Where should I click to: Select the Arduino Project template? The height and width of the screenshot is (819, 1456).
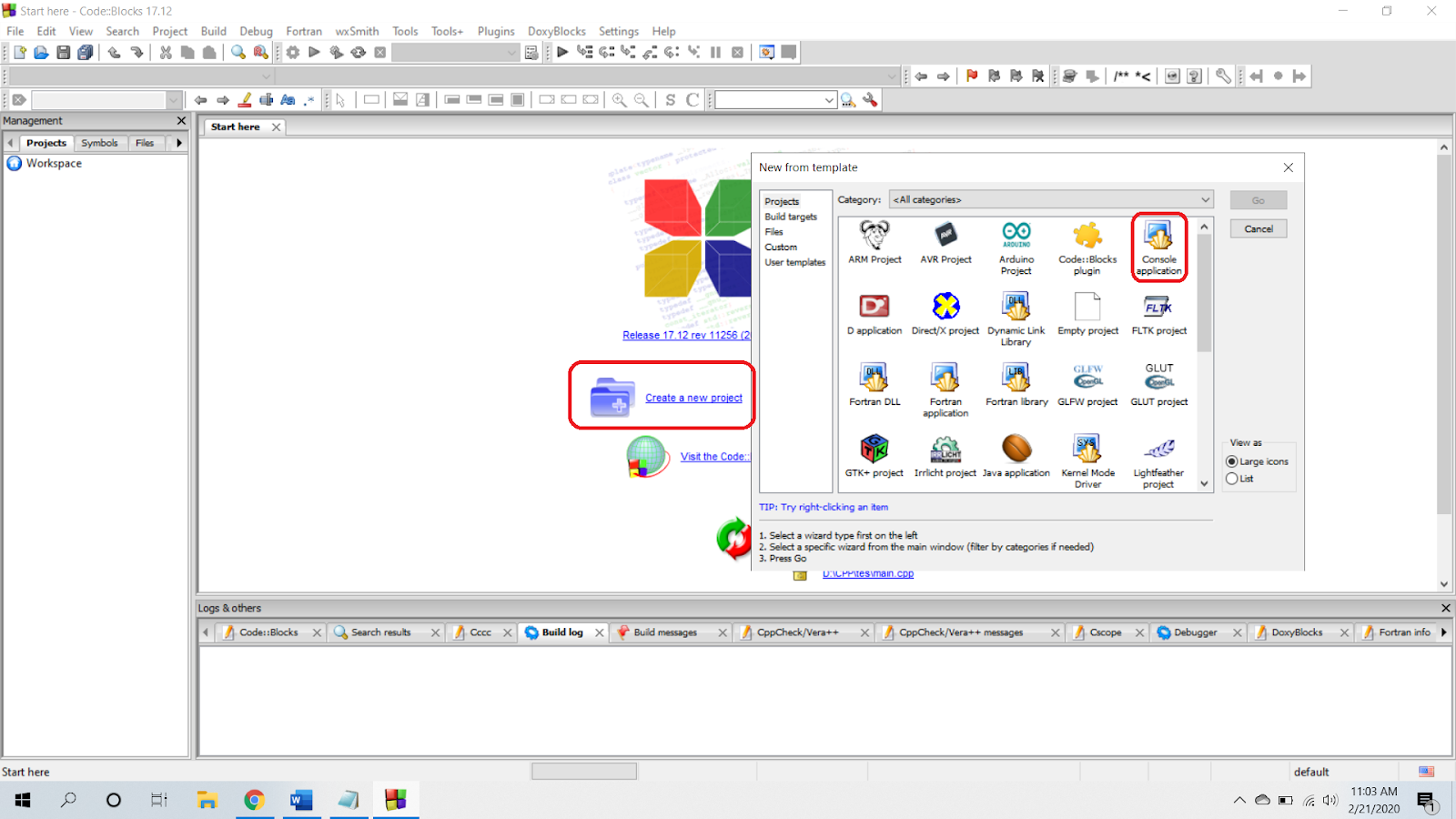[x=1016, y=248]
